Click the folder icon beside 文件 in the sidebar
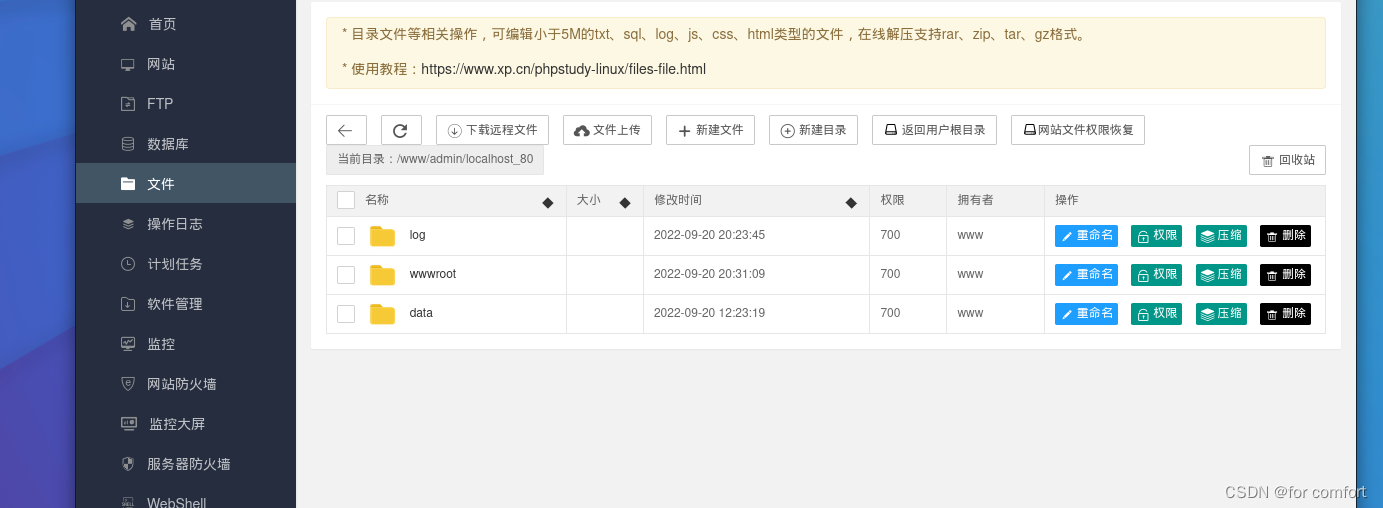This screenshot has width=1383, height=508. pyautogui.click(x=128, y=184)
